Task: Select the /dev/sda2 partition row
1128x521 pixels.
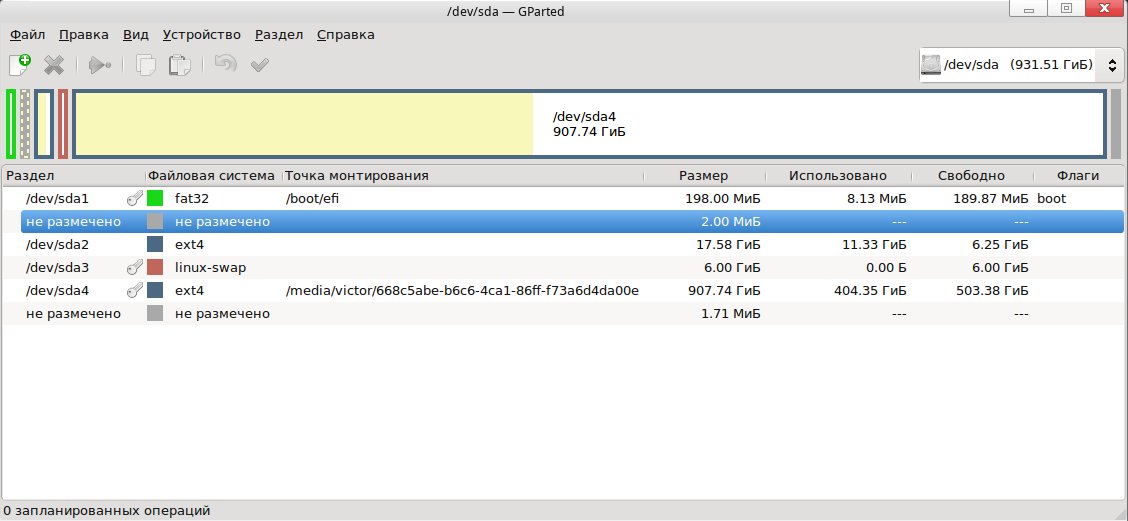Action: point(57,244)
